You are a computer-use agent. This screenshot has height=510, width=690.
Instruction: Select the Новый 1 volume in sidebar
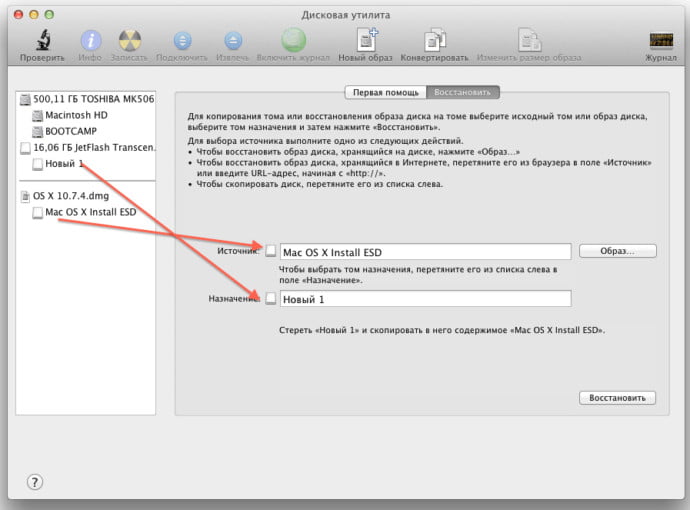tap(58, 164)
